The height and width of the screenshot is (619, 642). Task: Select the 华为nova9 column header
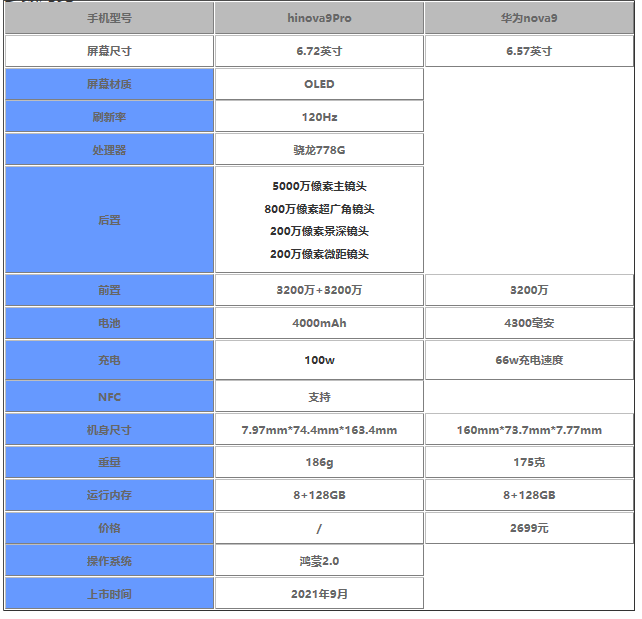click(529, 18)
